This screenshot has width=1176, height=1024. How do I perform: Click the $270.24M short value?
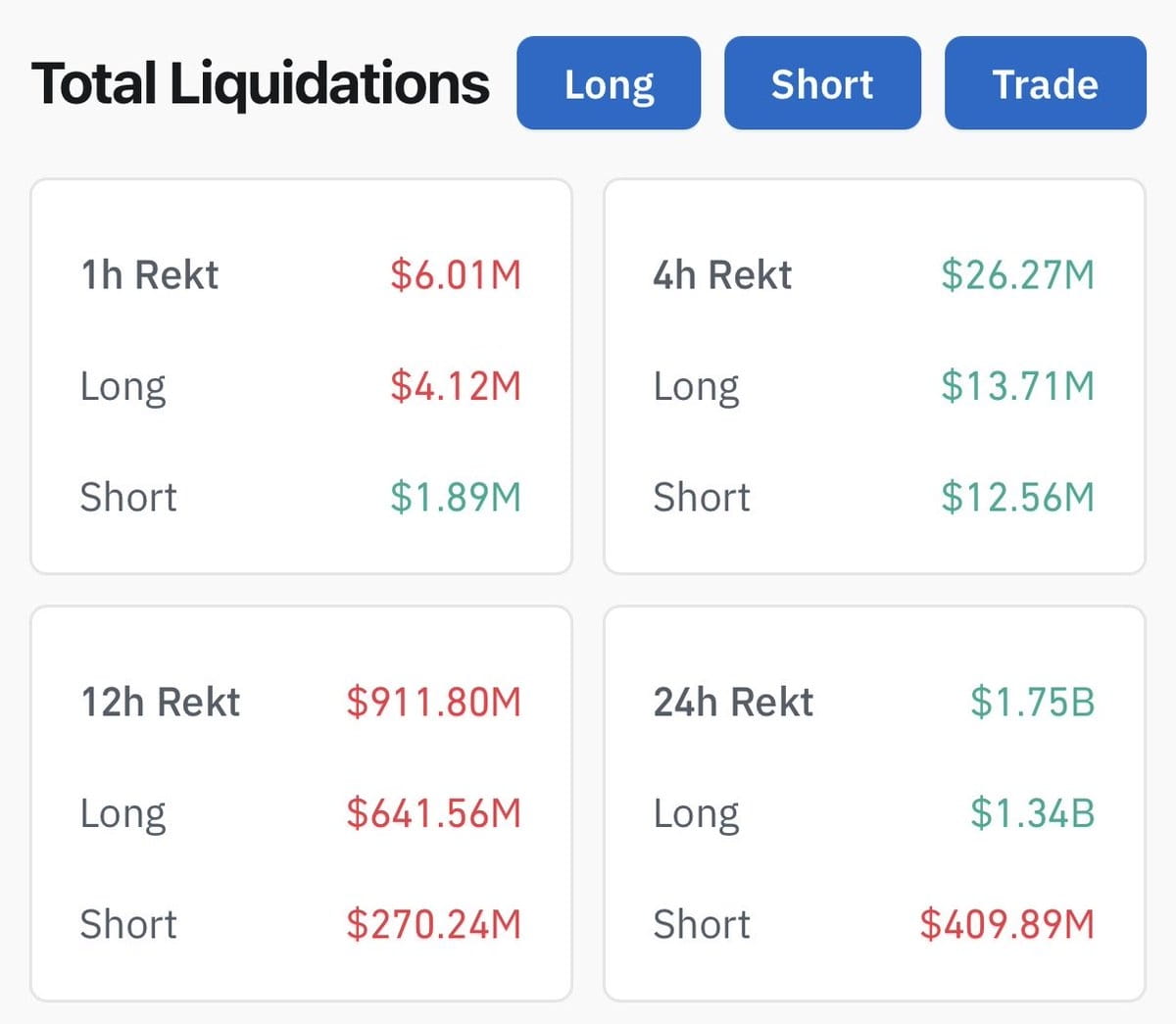pyautogui.click(x=433, y=924)
